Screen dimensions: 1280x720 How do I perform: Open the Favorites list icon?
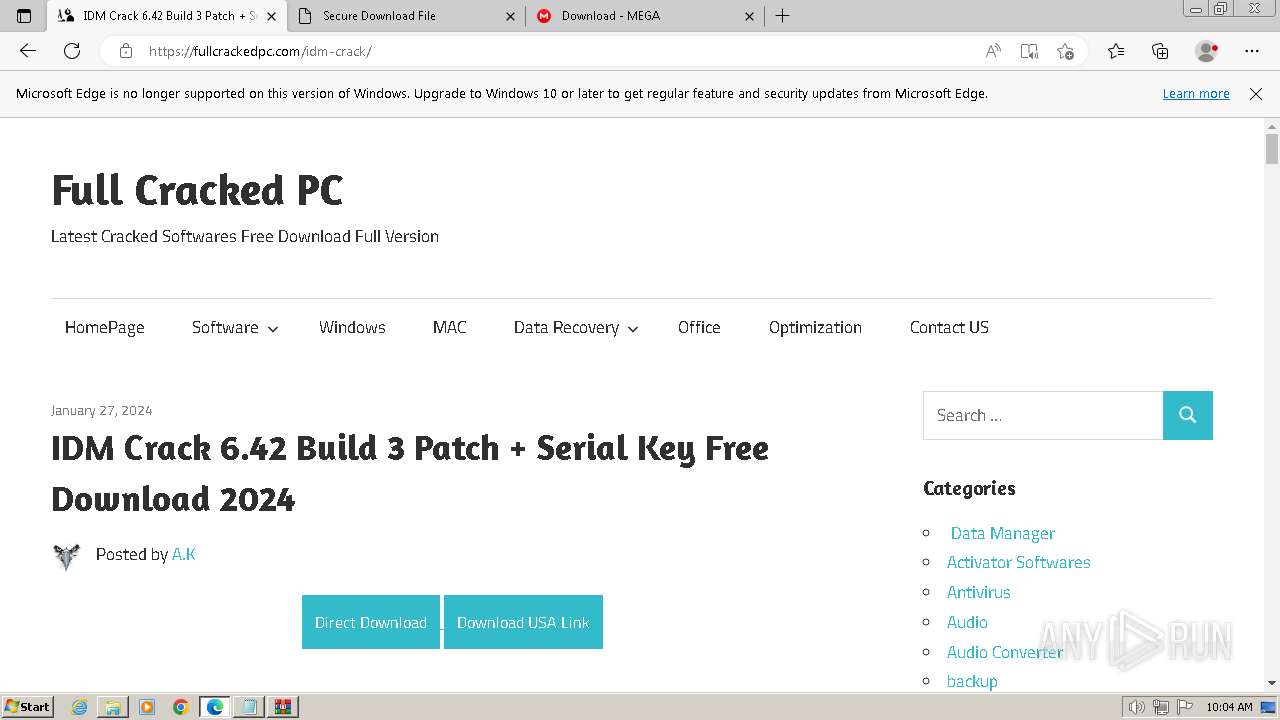(x=1116, y=51)
